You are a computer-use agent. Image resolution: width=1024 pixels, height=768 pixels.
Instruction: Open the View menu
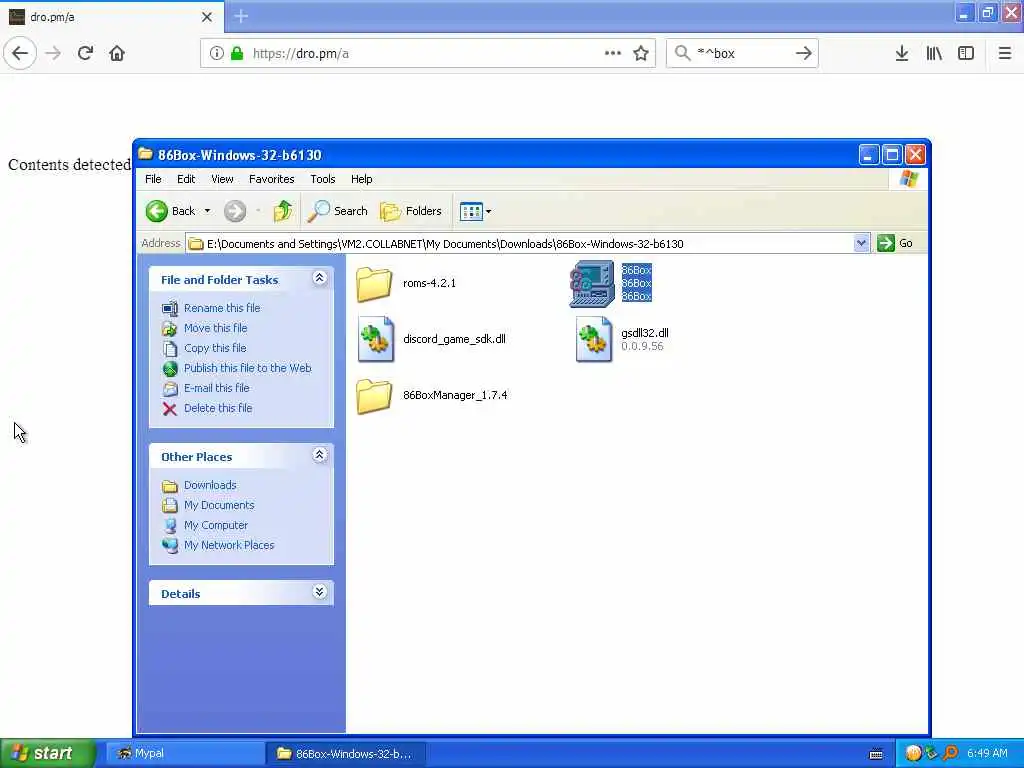(222, 179)
